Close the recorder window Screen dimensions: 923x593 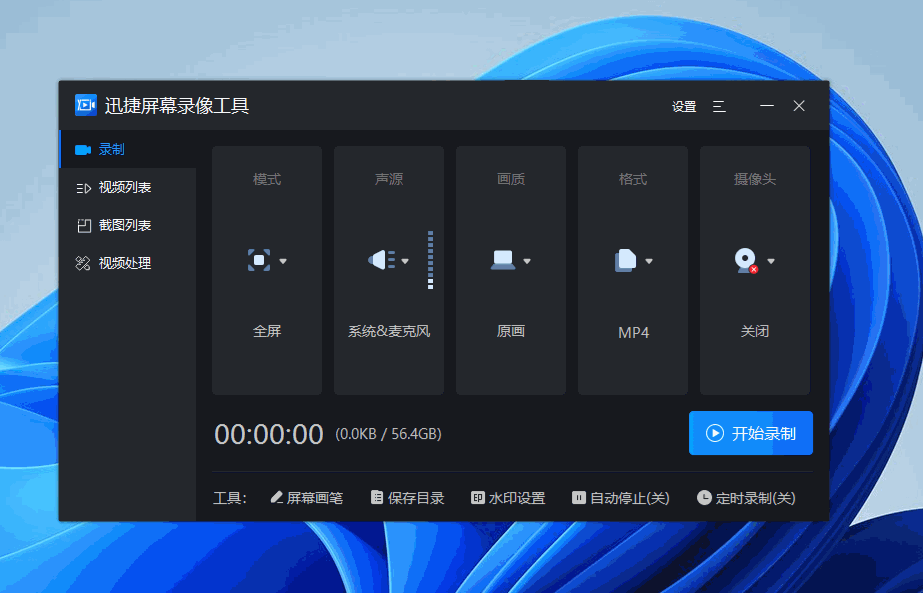tap(799, 106)
